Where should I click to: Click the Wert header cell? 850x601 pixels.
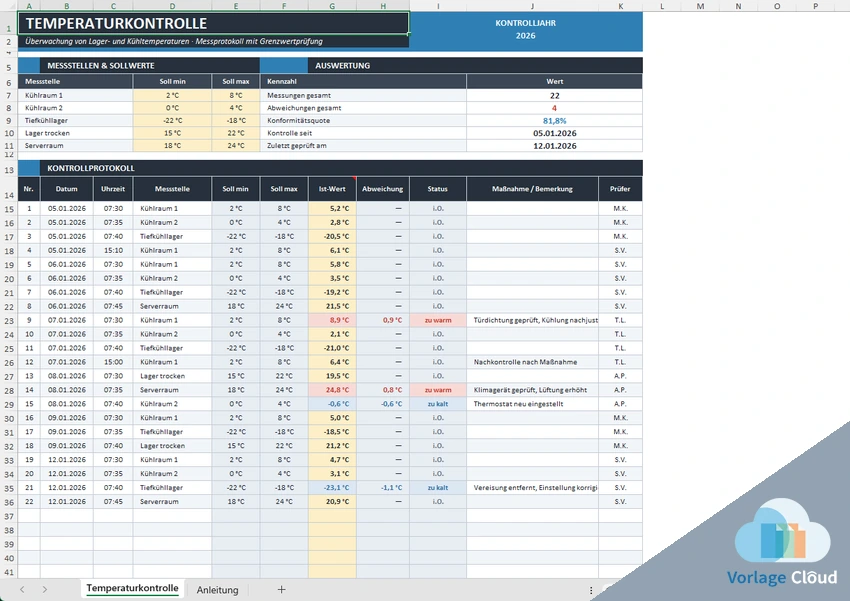tap(555, 81)
